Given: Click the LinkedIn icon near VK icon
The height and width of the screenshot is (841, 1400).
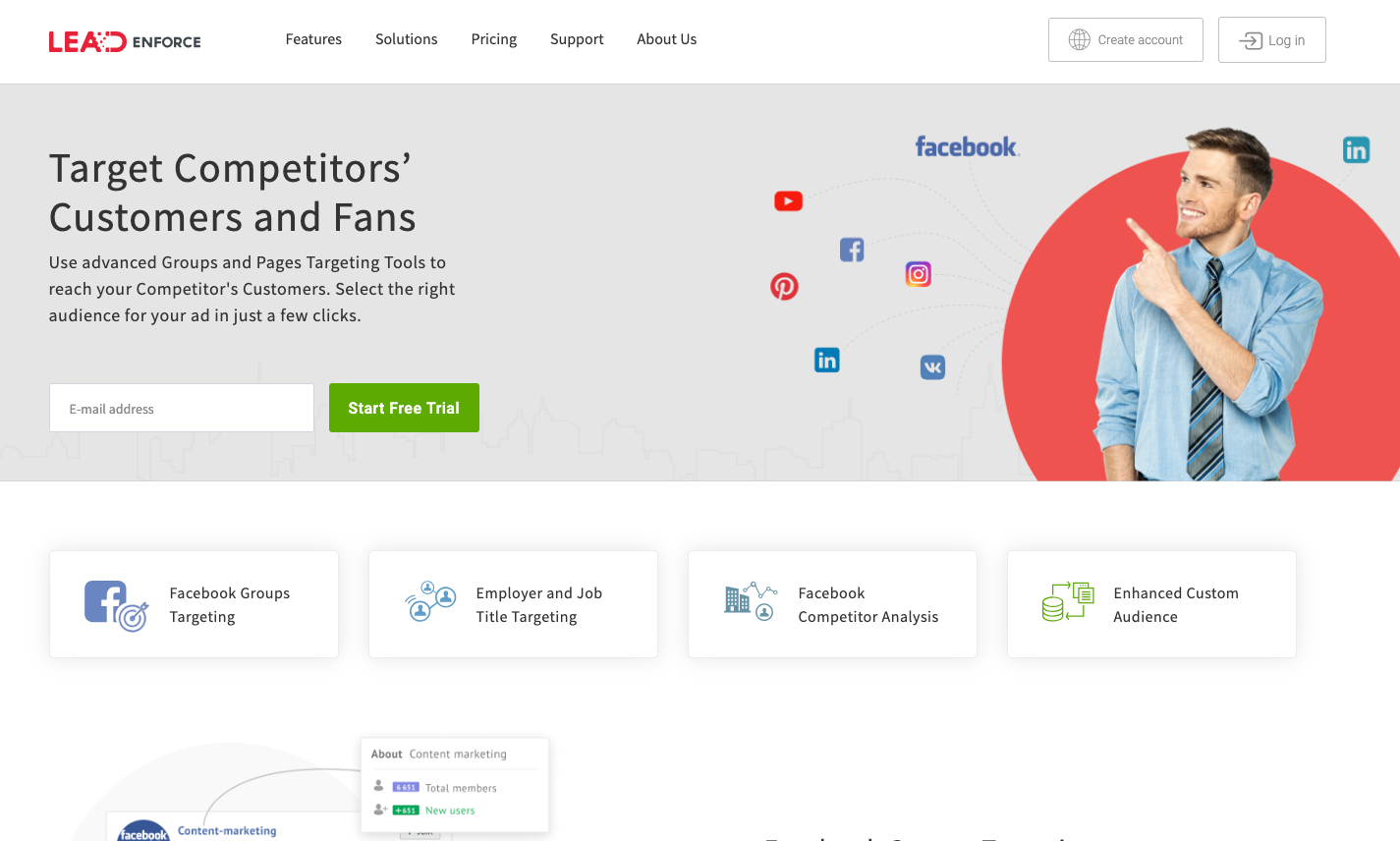Looking at the screenshot, I should pyautogui.click(x=827, y=361).
